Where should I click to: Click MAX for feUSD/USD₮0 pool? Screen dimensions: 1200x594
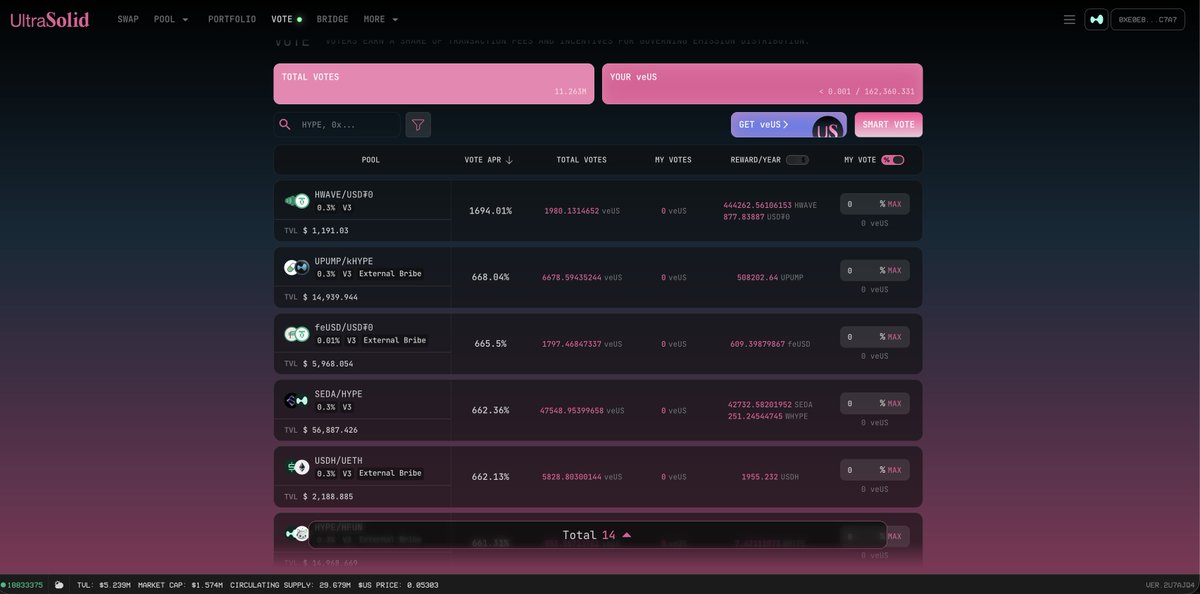pos(894,337)
